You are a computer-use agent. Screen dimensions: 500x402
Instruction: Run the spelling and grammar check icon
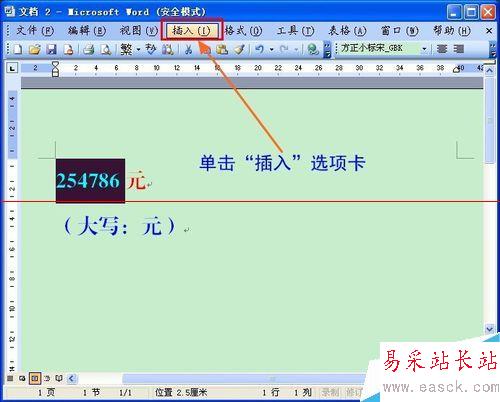[151, 49]
